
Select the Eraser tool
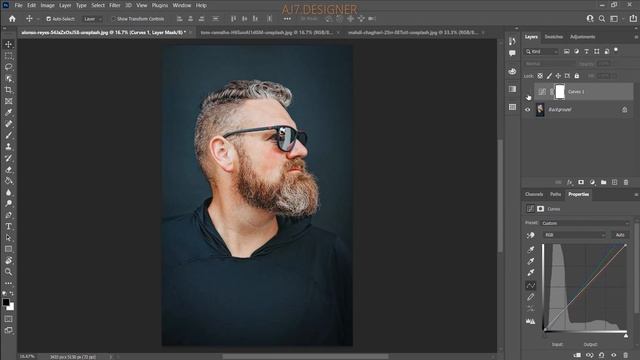tap(9, 169)
